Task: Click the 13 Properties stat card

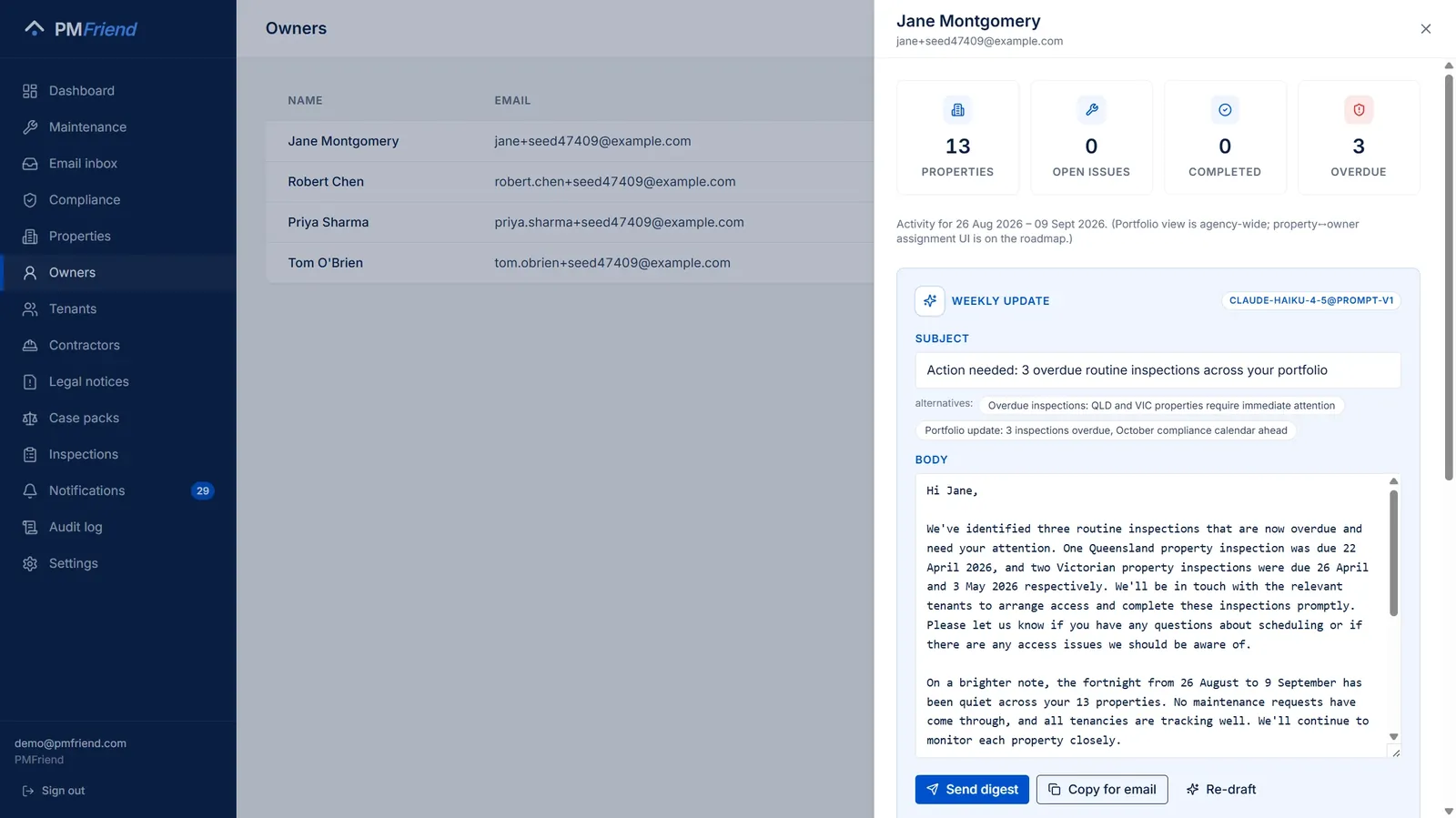Action: (957, 137)
